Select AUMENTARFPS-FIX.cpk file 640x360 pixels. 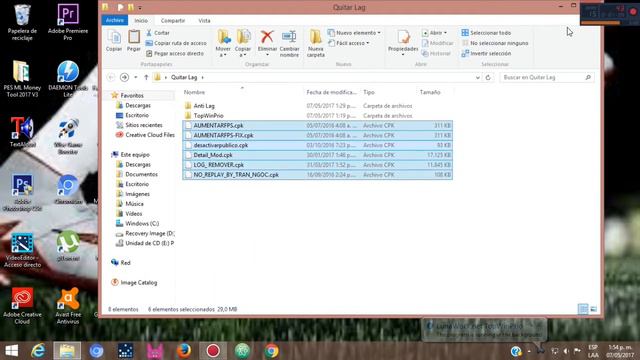click(x=317, y=135)
